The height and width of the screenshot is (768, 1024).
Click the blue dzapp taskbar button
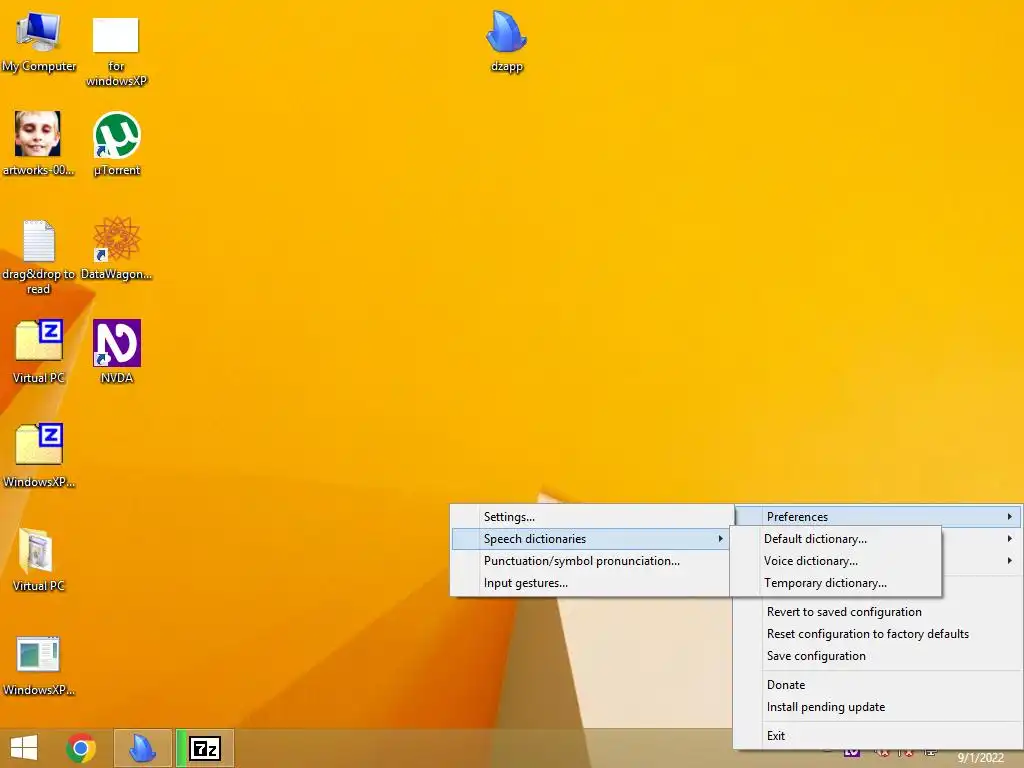[x=142, y=748]
